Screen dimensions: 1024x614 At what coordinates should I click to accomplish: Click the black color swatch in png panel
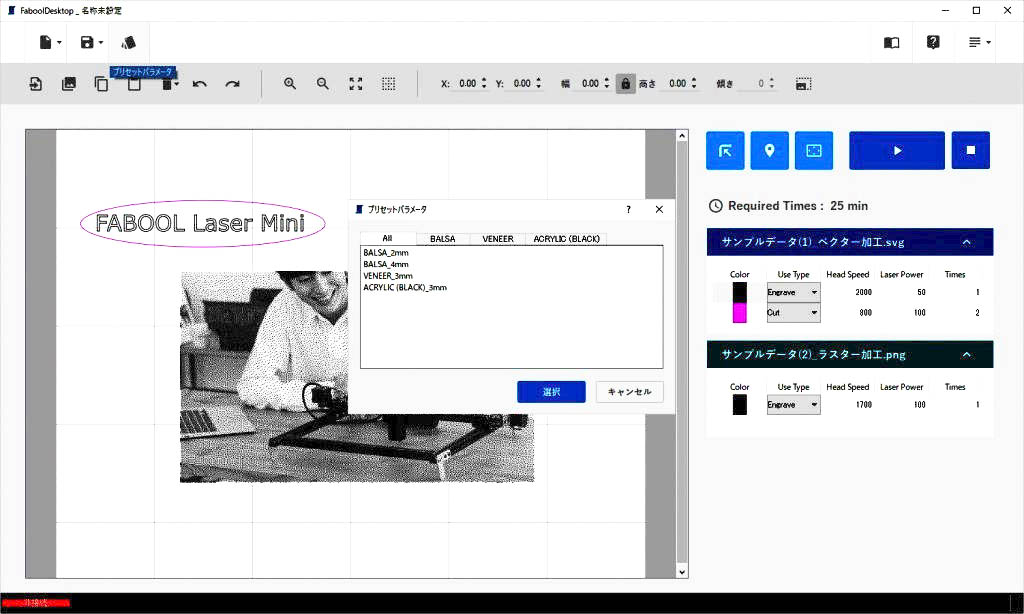coord(739,405)
